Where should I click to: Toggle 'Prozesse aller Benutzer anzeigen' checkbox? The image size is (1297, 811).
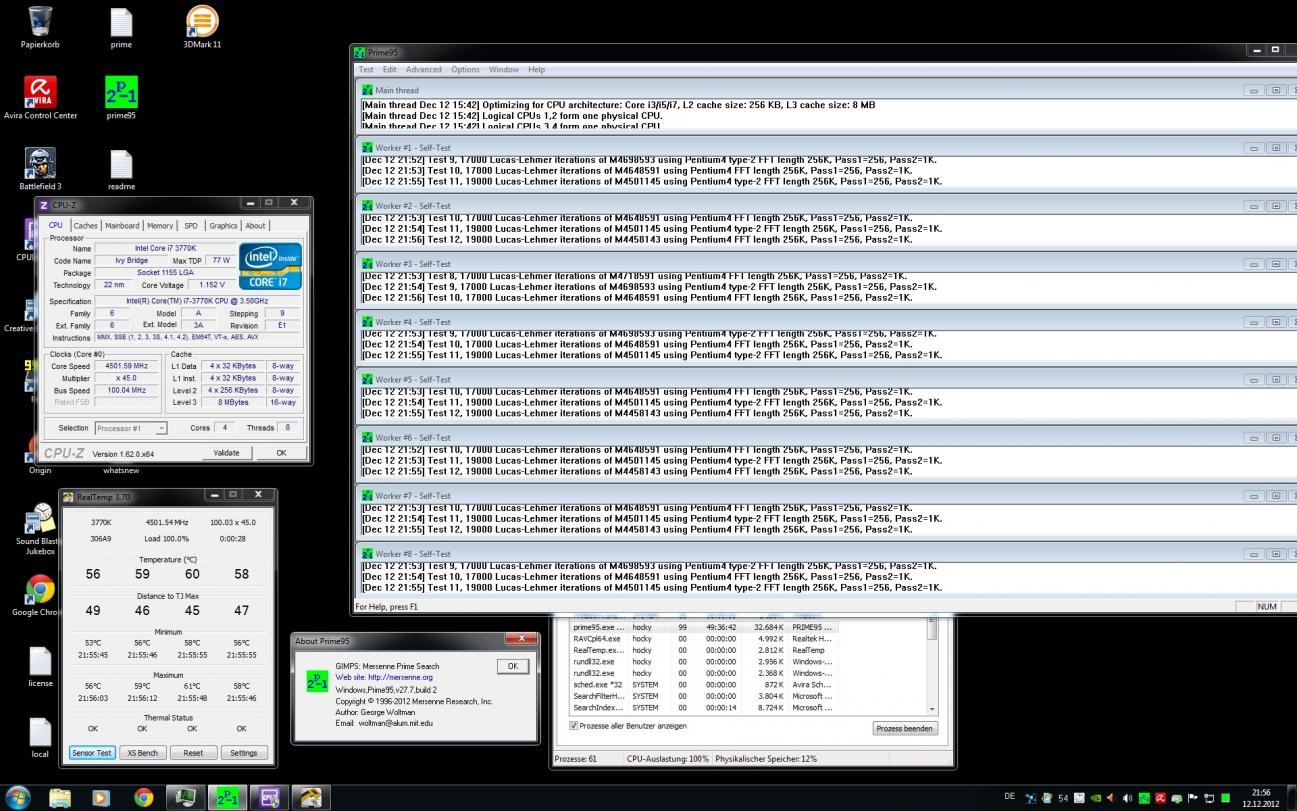tap(574, 725)
